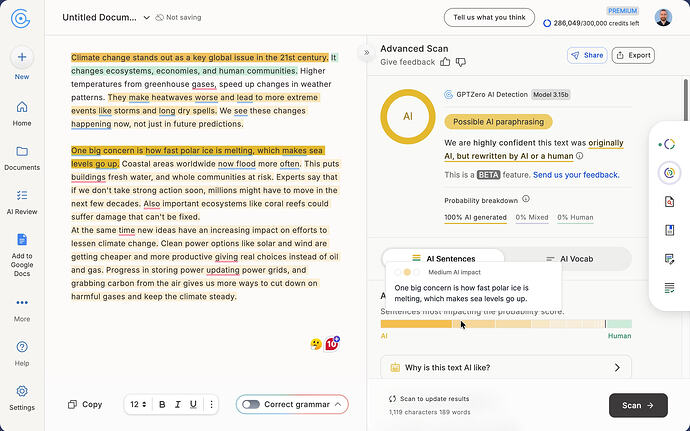690x431 pixels.
Task: Click the thumbs down feedback icon
Action: [461, 63]
